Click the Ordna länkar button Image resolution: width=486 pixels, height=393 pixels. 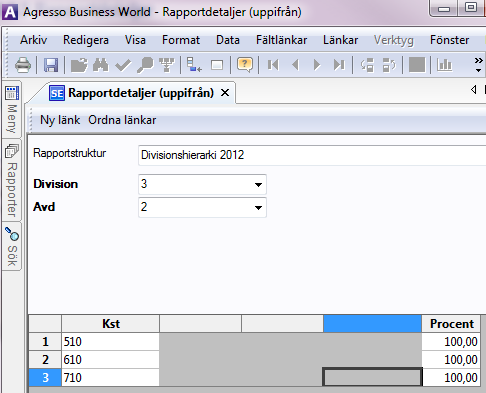[122, 120]
